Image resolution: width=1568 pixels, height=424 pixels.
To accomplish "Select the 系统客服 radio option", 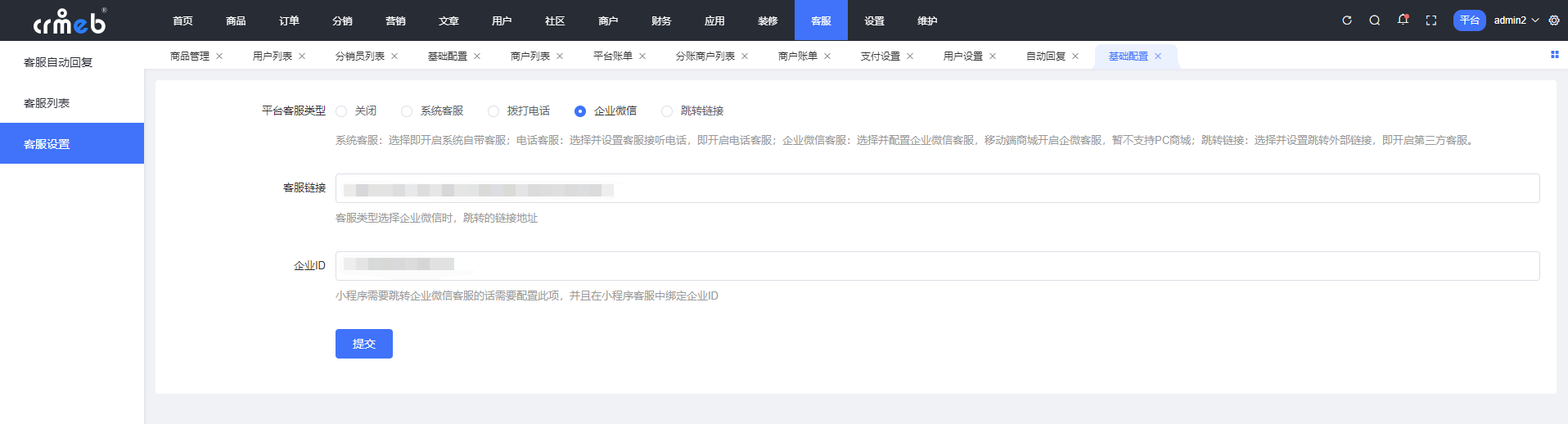I will click(407, 111).
